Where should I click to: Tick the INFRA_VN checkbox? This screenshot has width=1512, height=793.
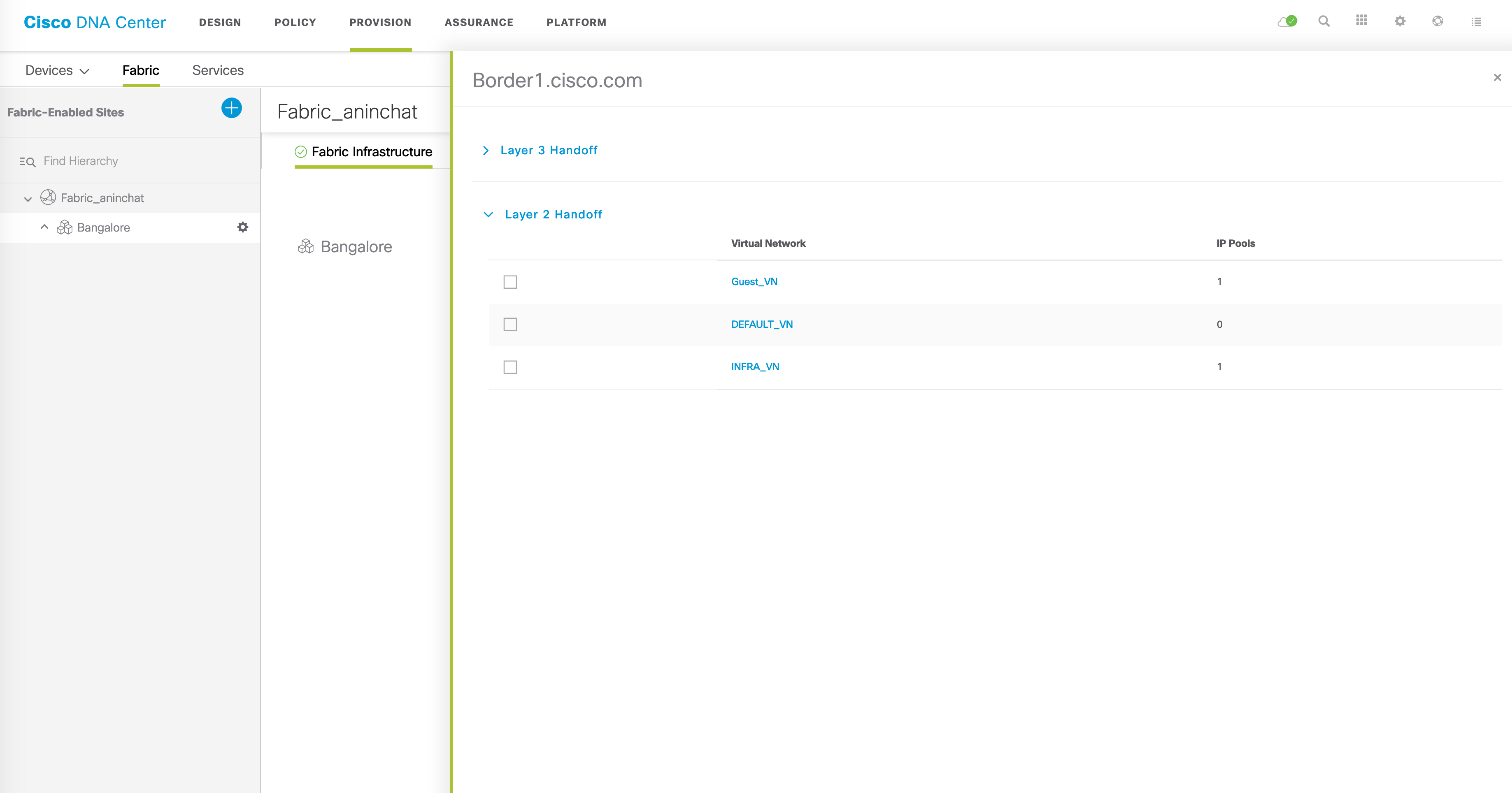[510, 367]
